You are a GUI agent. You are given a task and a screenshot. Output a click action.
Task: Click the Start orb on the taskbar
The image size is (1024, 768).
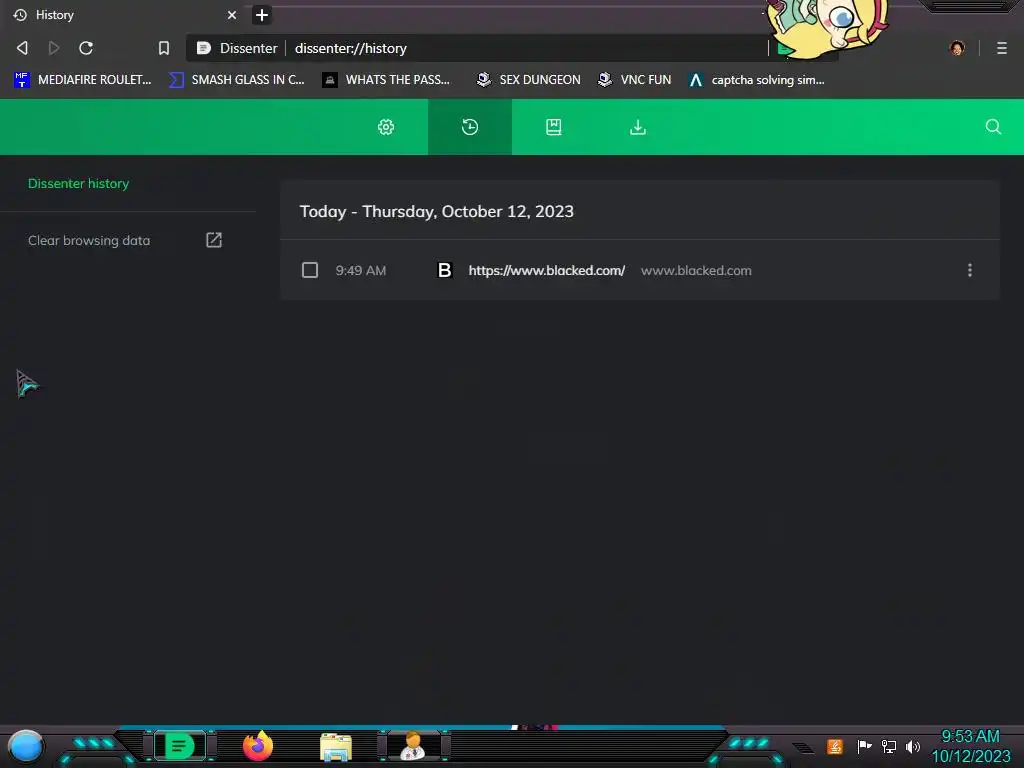(x=26, y=747)
